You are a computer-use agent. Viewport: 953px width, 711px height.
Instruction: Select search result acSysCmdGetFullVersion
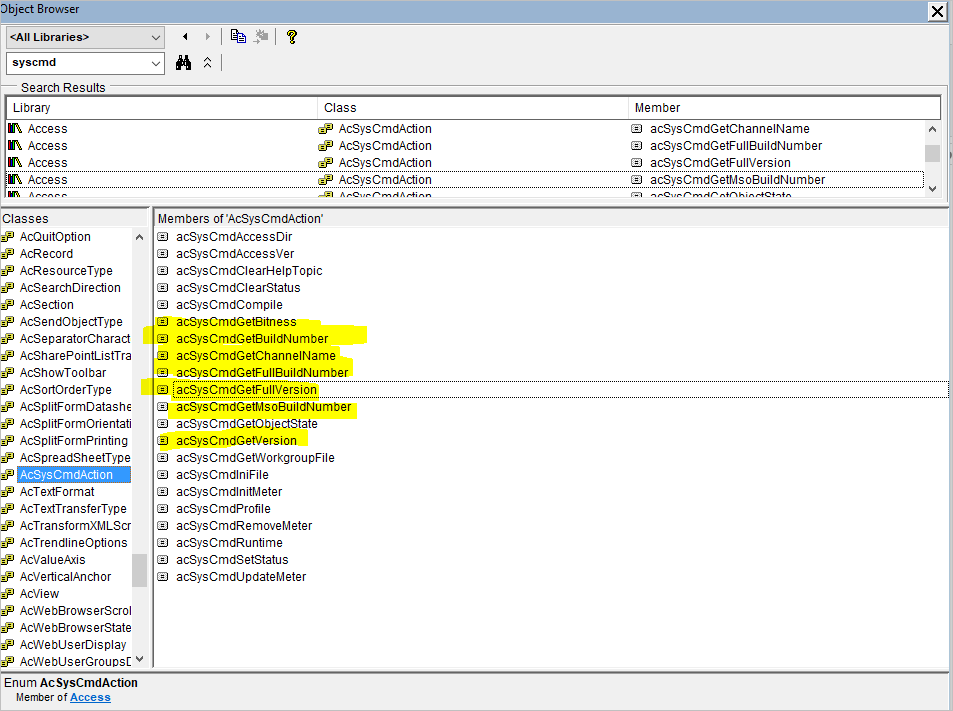720,163
